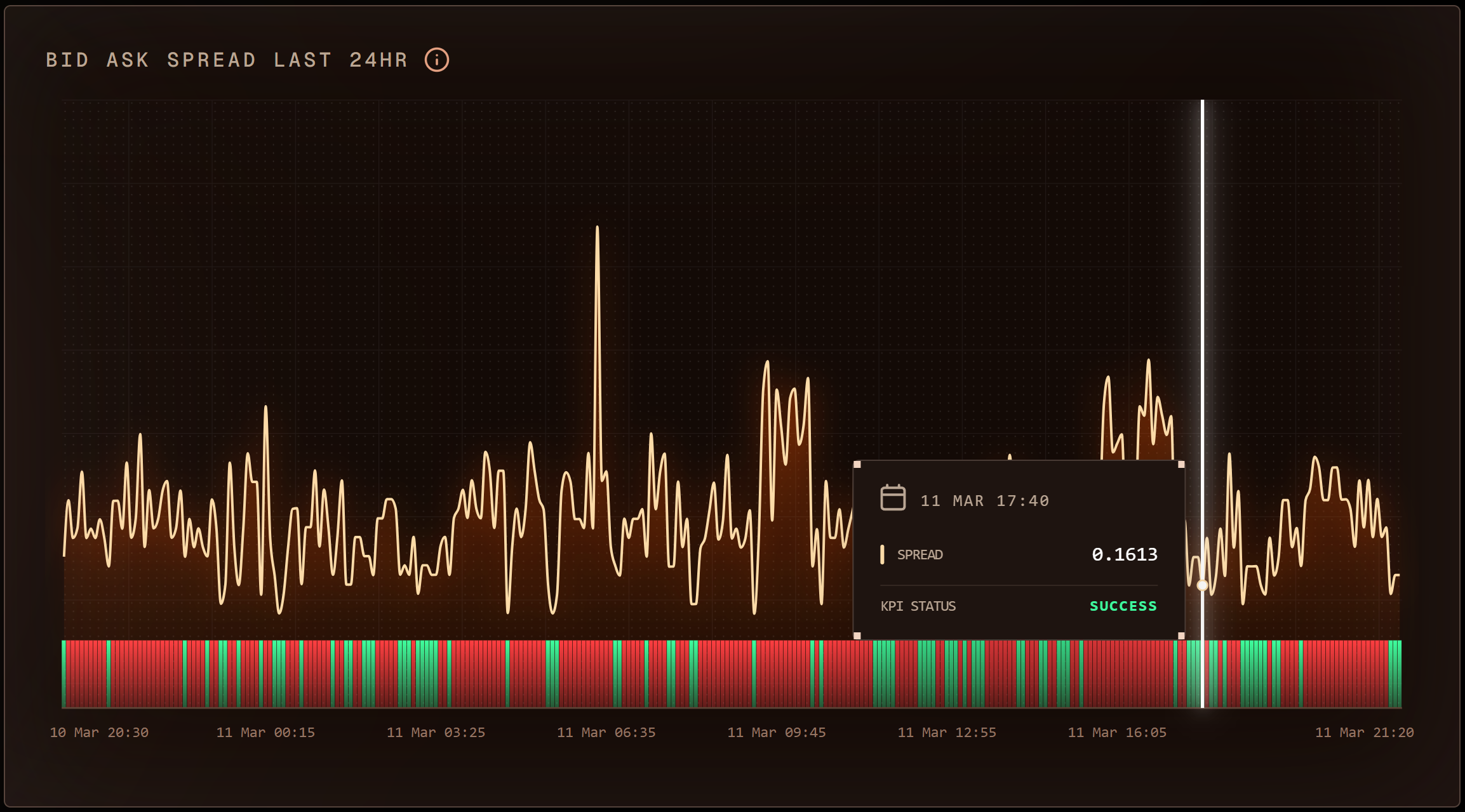Click the tallest spread spike peak
1465x812 pixels.
pyautogui.click(x=597, y=229)
